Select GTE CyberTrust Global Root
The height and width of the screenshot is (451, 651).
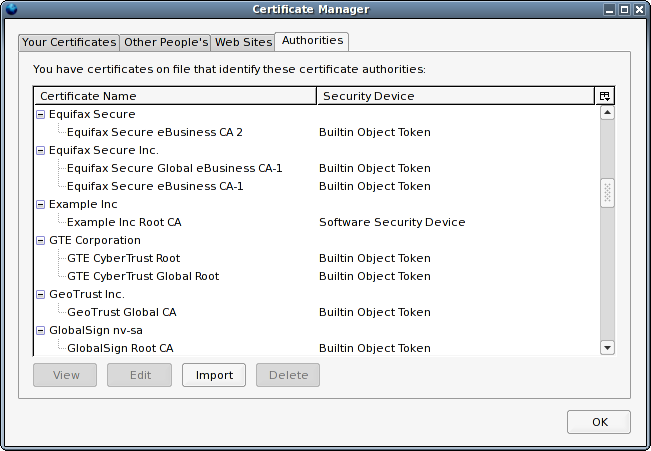tap(143, 276)
